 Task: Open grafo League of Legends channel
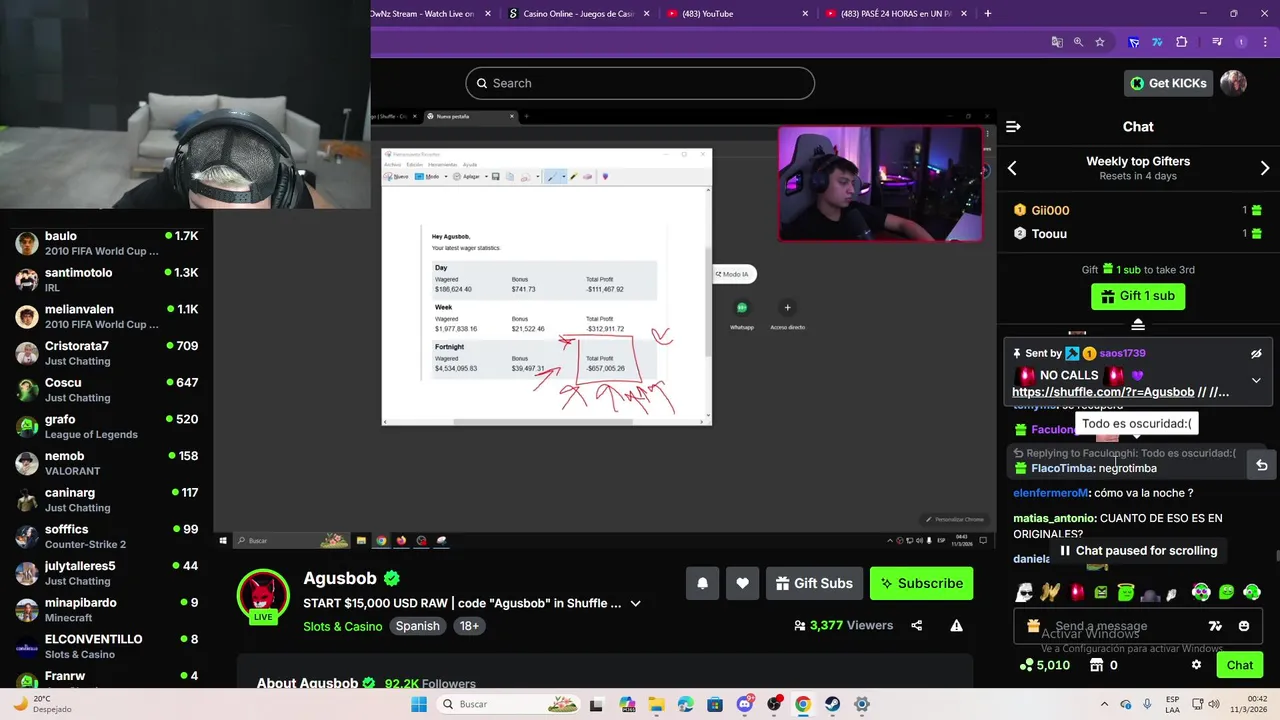coord(106,427)
